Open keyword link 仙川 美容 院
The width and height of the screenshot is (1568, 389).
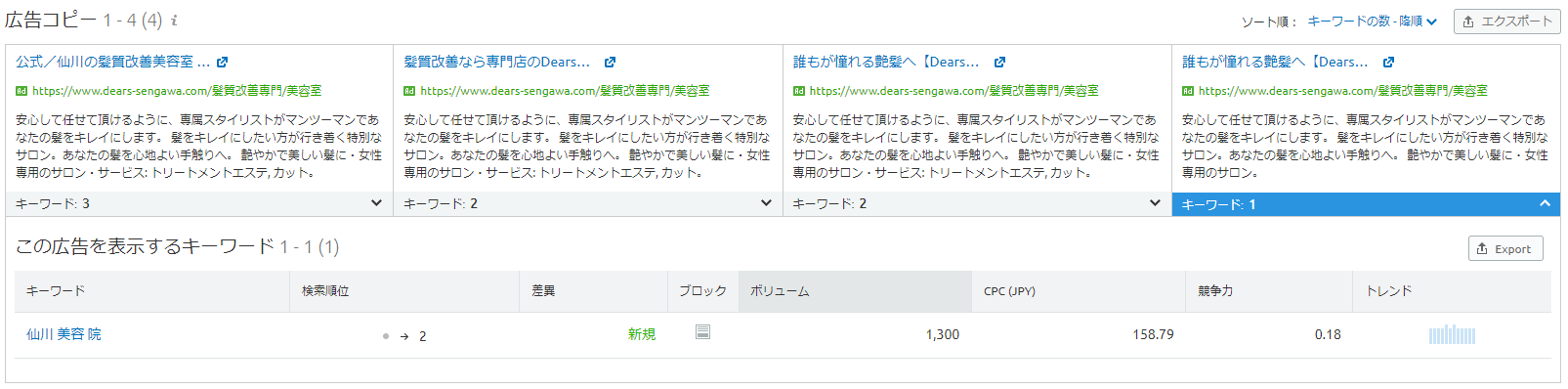[64, 334]
